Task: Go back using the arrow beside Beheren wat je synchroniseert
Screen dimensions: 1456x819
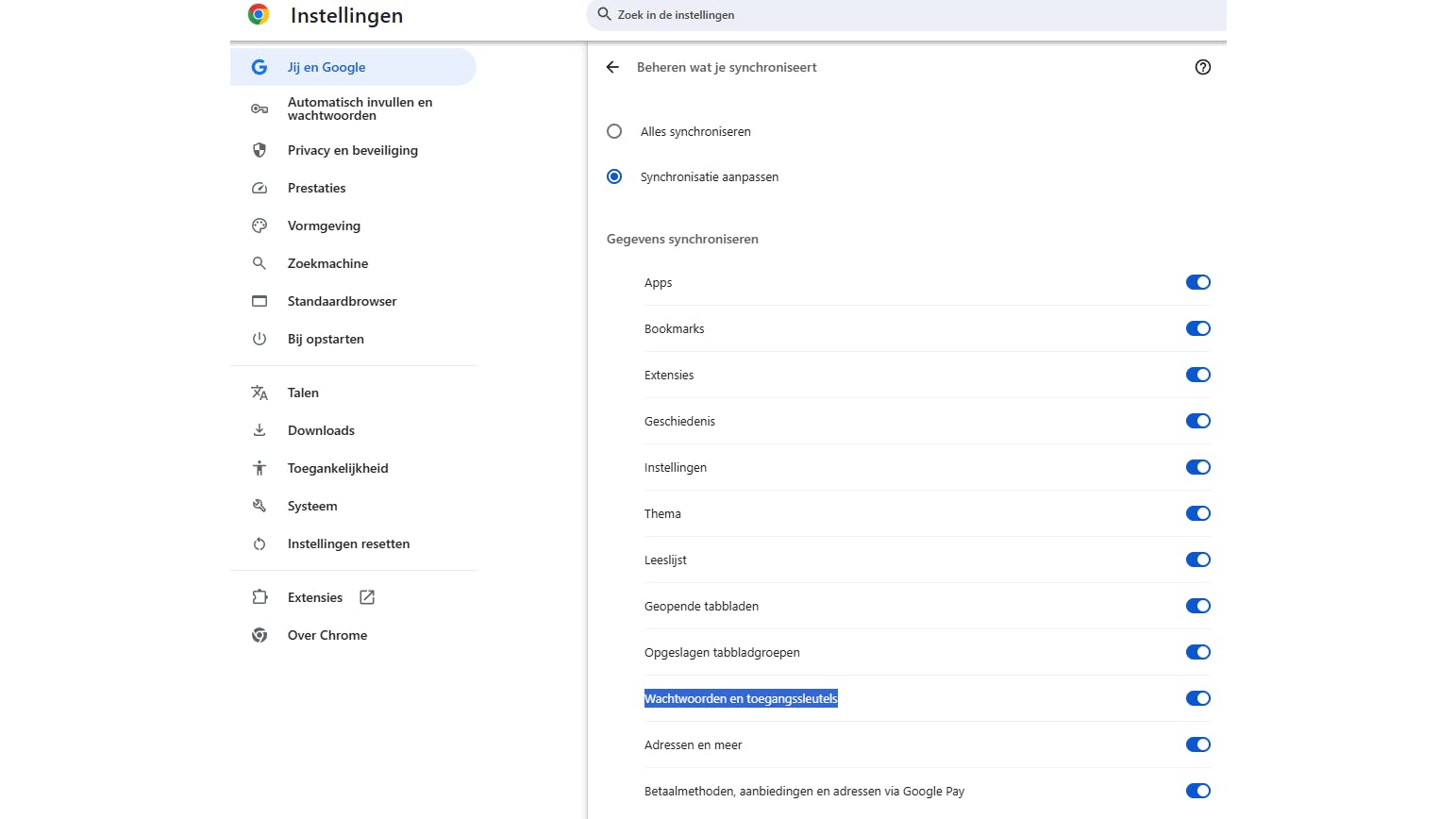Action: 612,67
